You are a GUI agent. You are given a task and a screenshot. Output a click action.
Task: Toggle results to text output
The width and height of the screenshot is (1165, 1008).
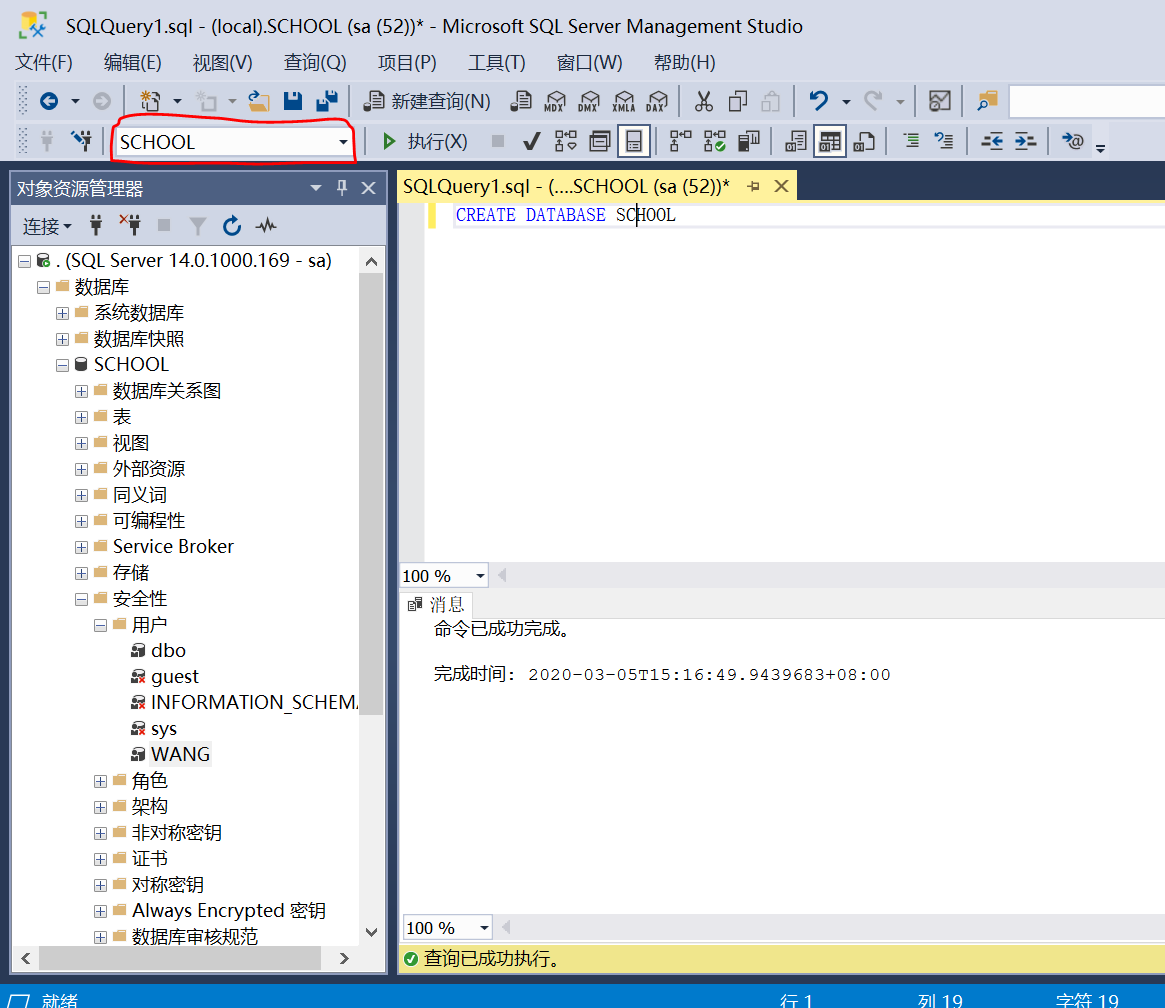point(796,140)
